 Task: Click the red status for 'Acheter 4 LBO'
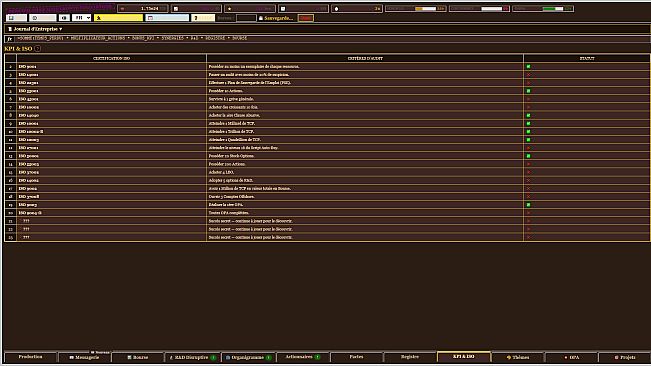coord(529,172)
